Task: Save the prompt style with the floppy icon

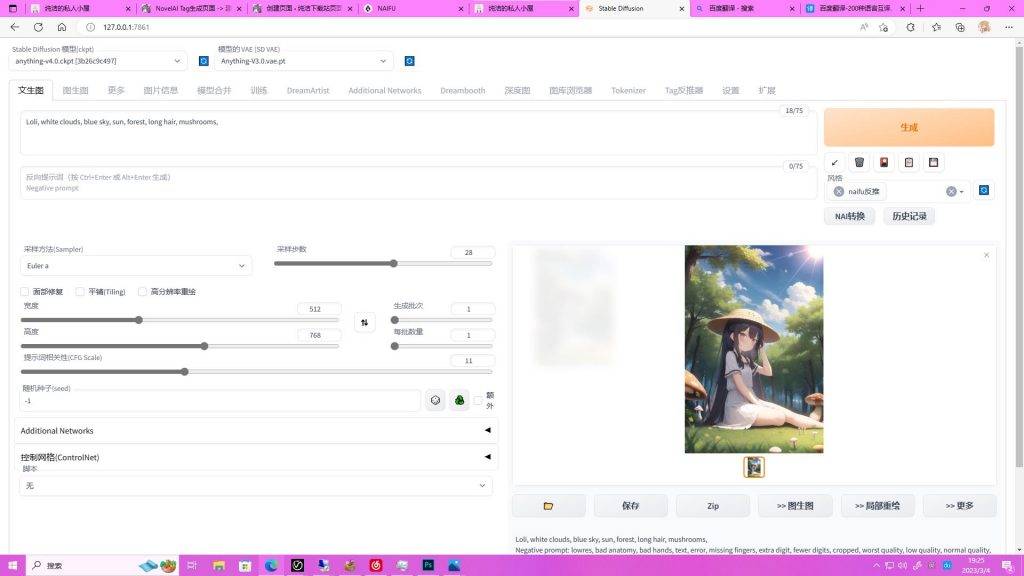Action: point(934,163)
